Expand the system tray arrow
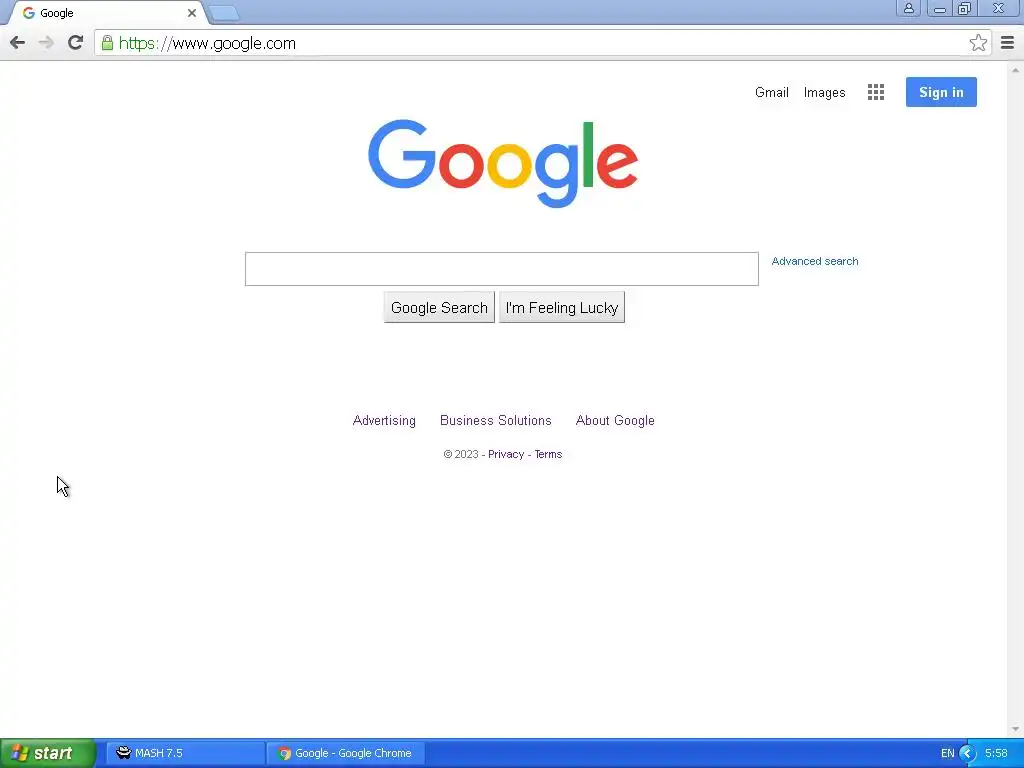 [x=967, y=754]
